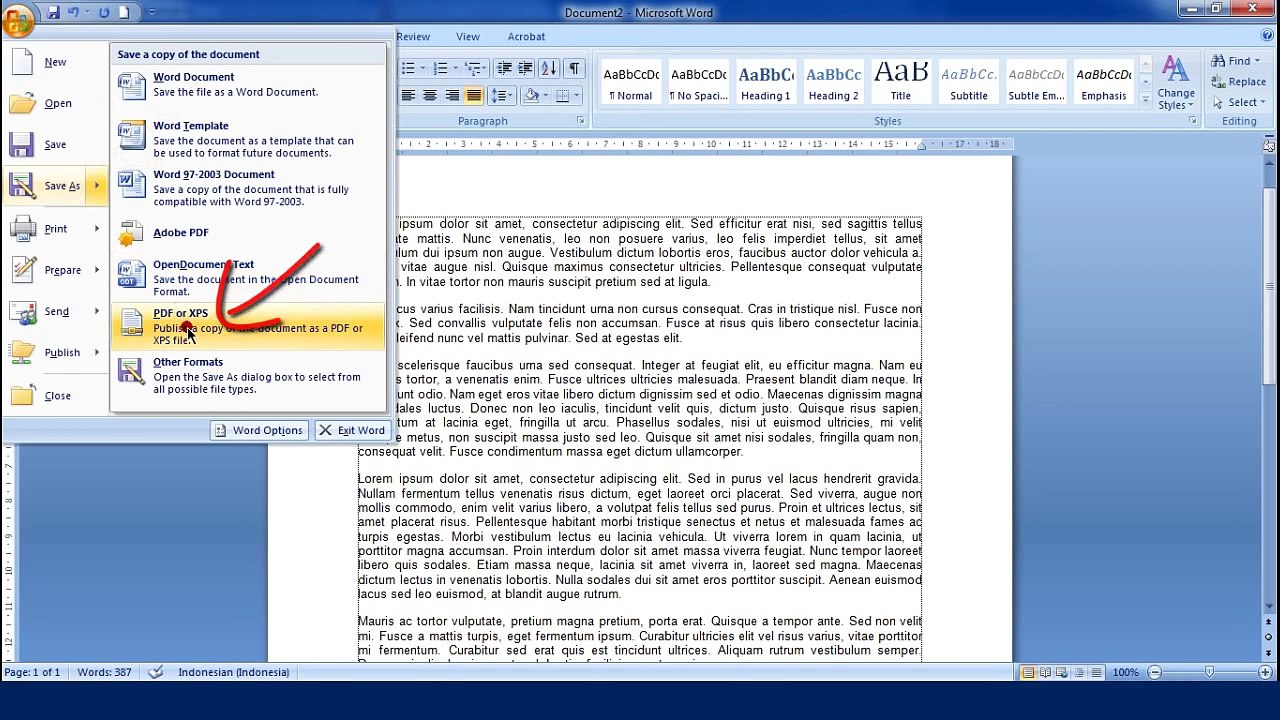
Task: Select Print in the Office menu
Action: tap(55, 229)
